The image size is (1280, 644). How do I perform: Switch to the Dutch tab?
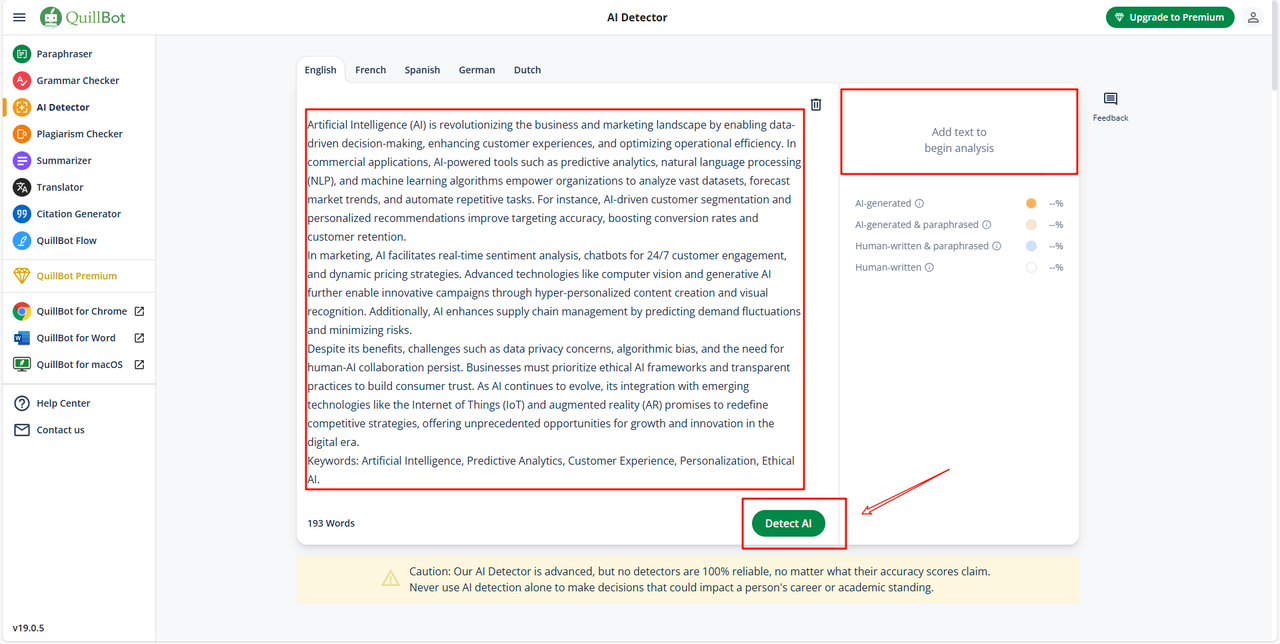tap(527, 70)
